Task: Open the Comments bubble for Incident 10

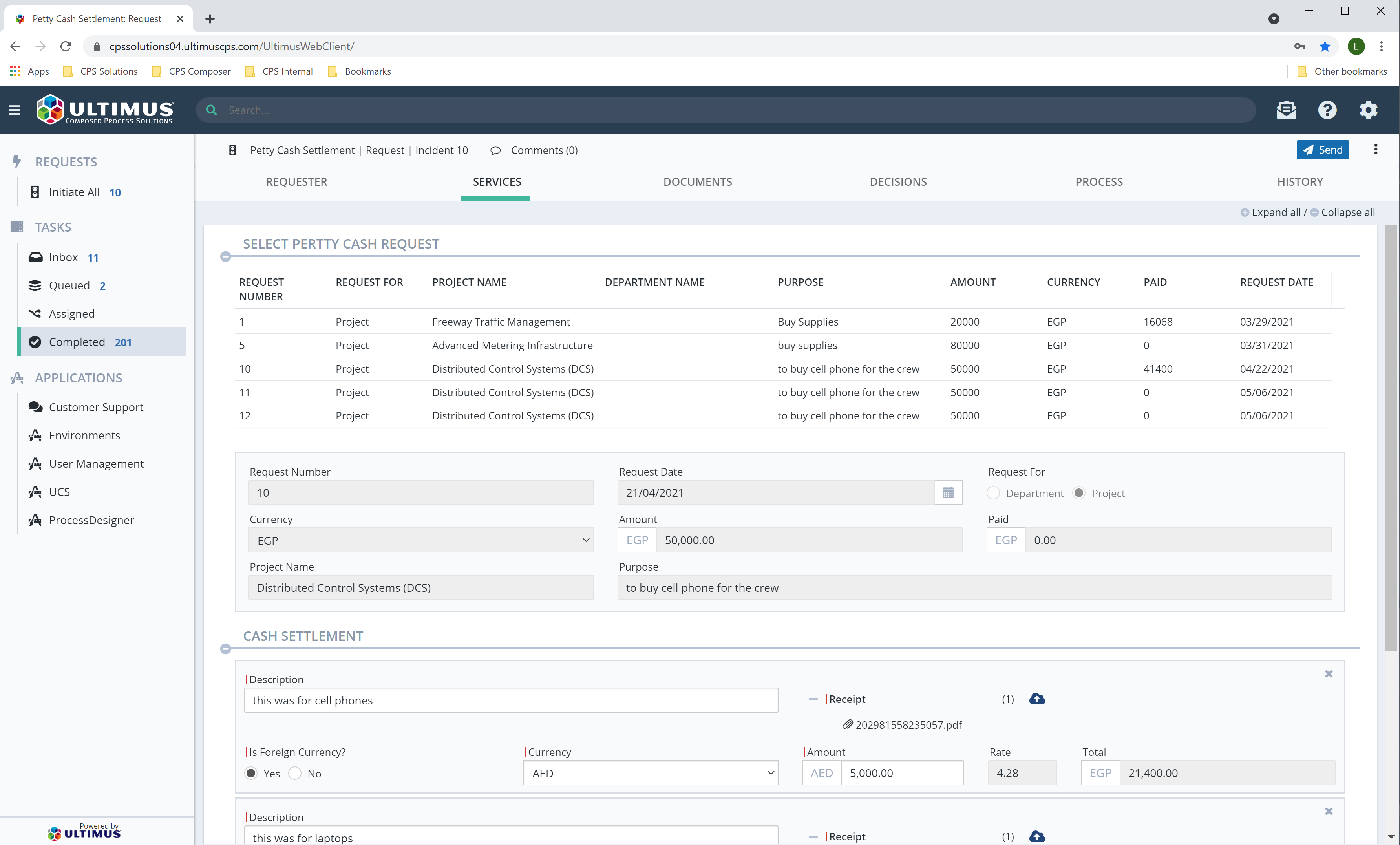Action: 534,150
